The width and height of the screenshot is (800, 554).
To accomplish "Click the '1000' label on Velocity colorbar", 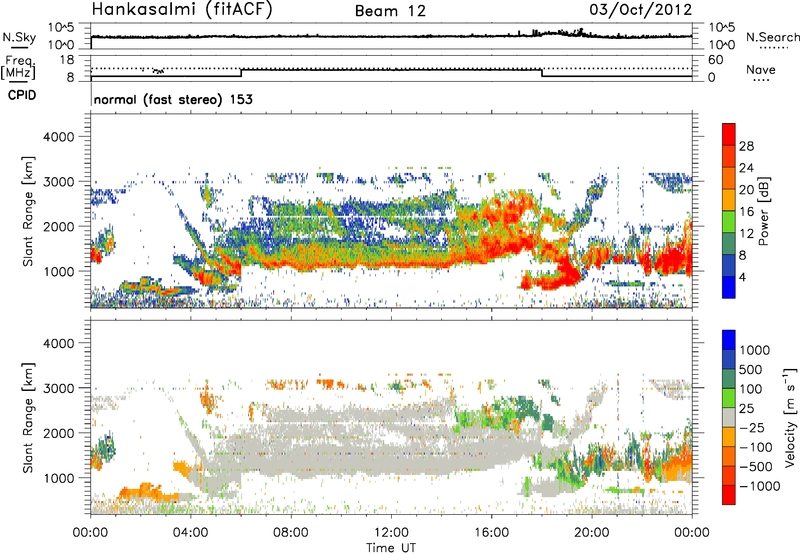I will coord(755,350).
